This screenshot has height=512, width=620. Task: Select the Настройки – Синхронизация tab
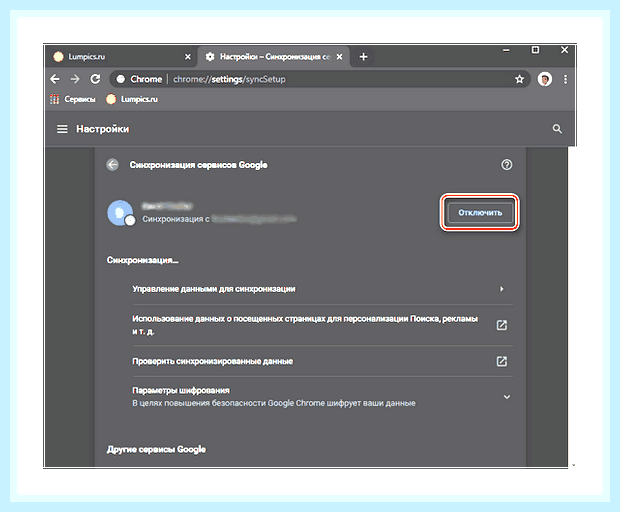[x=274, y=57]
